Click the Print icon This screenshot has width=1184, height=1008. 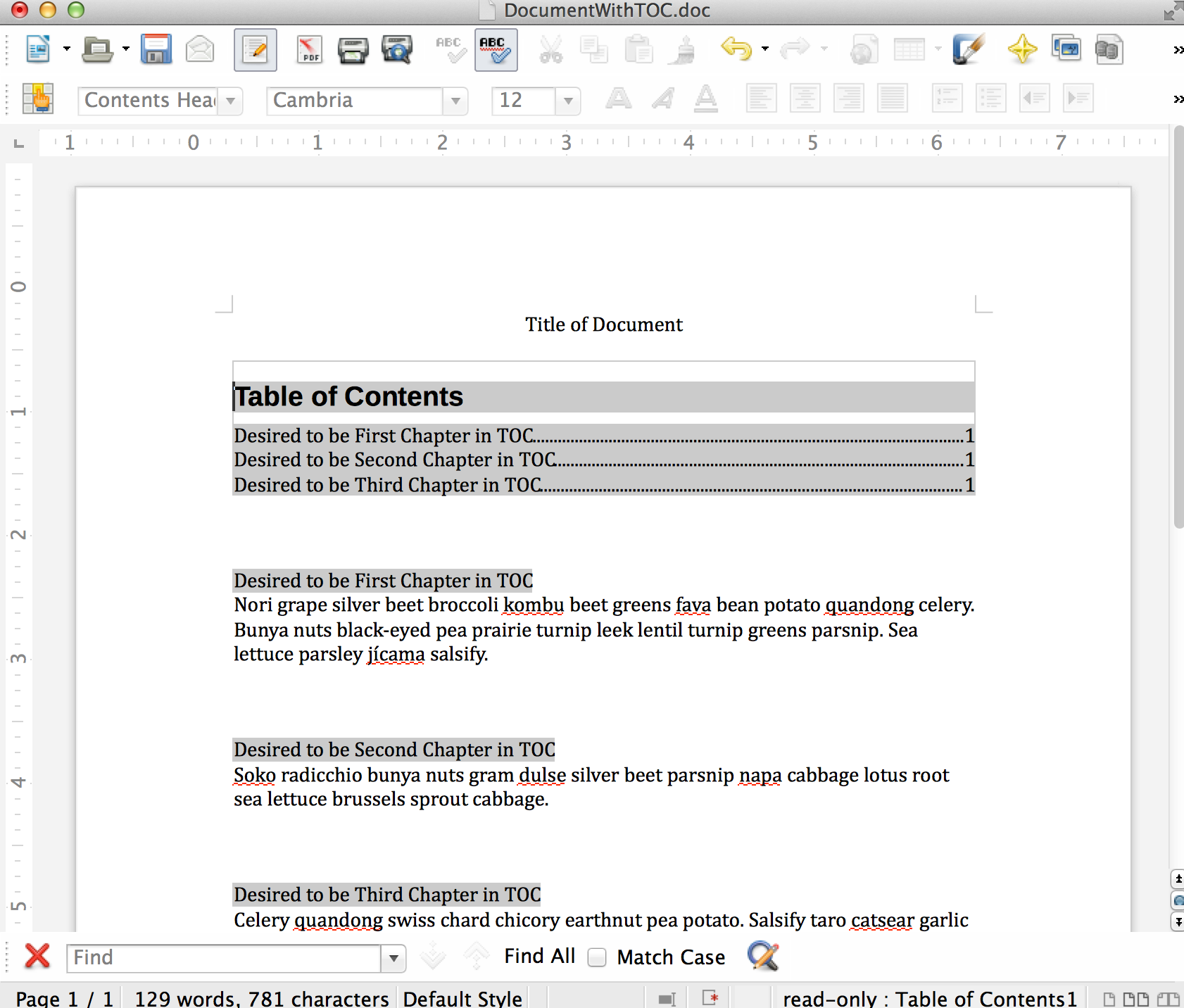click(x=352, y=49)
